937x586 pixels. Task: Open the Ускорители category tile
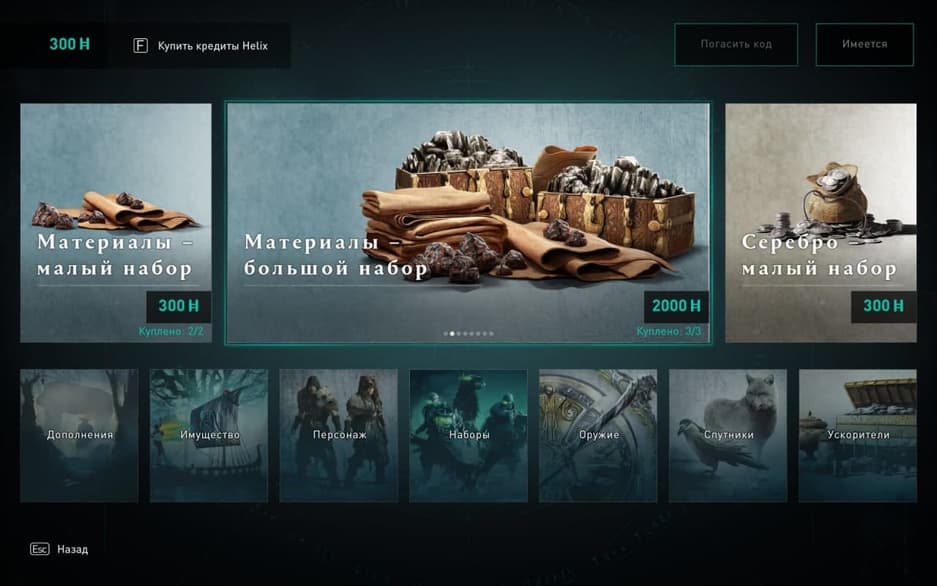(858, 435)
